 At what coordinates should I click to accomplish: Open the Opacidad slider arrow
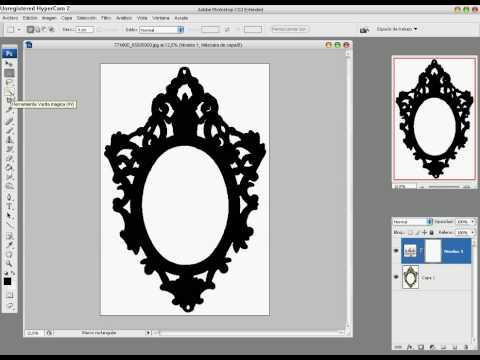pos(472,222)
